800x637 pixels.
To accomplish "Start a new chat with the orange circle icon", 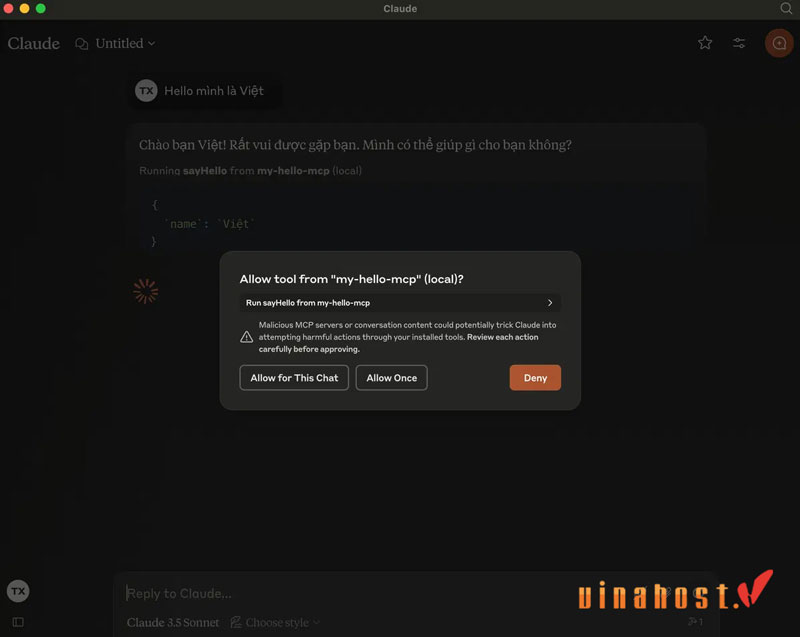I will pos(779,43).
